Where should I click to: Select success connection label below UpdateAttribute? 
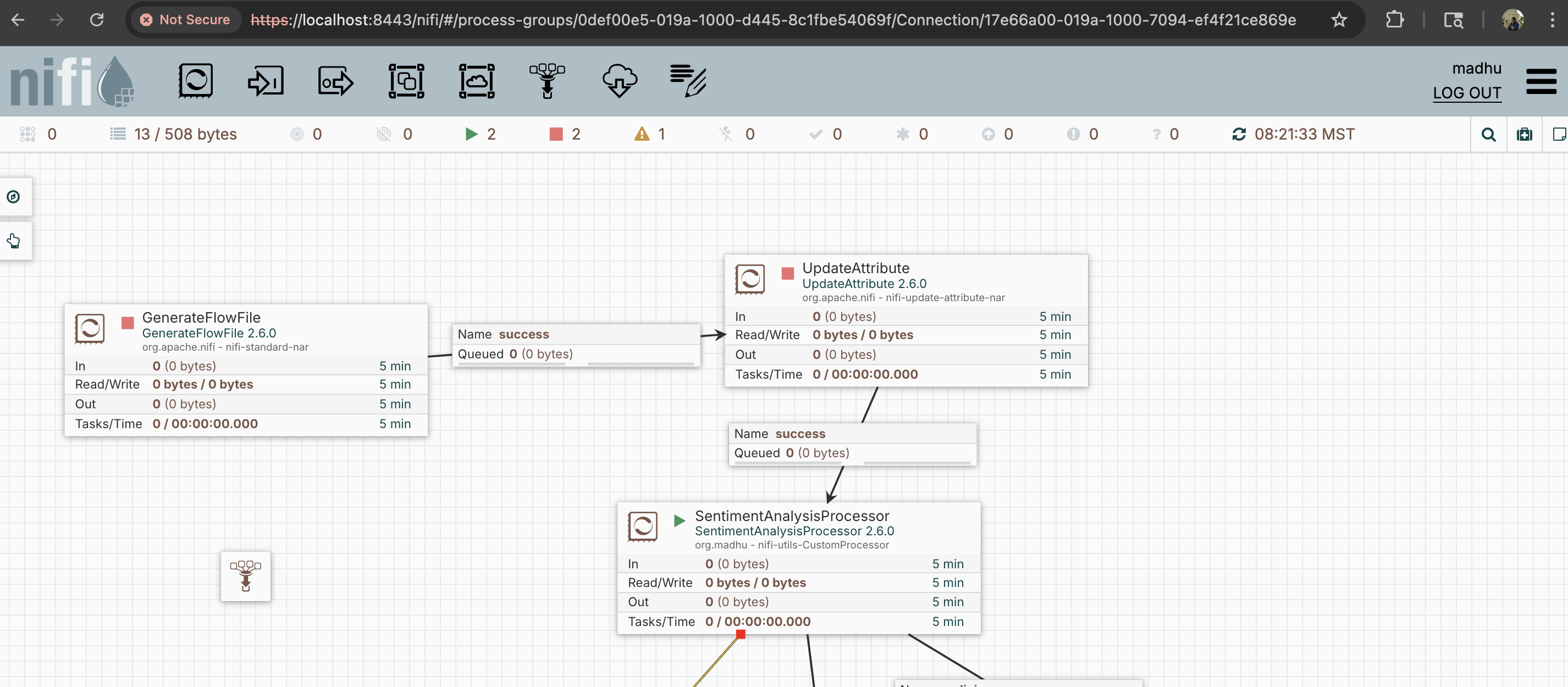tap(853, 444)
